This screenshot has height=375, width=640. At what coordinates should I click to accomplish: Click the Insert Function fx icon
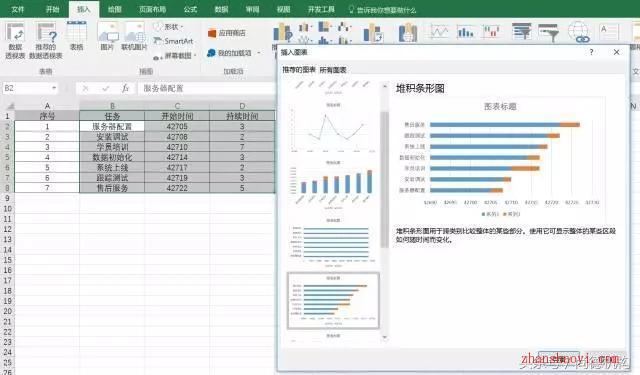[125, 88]
